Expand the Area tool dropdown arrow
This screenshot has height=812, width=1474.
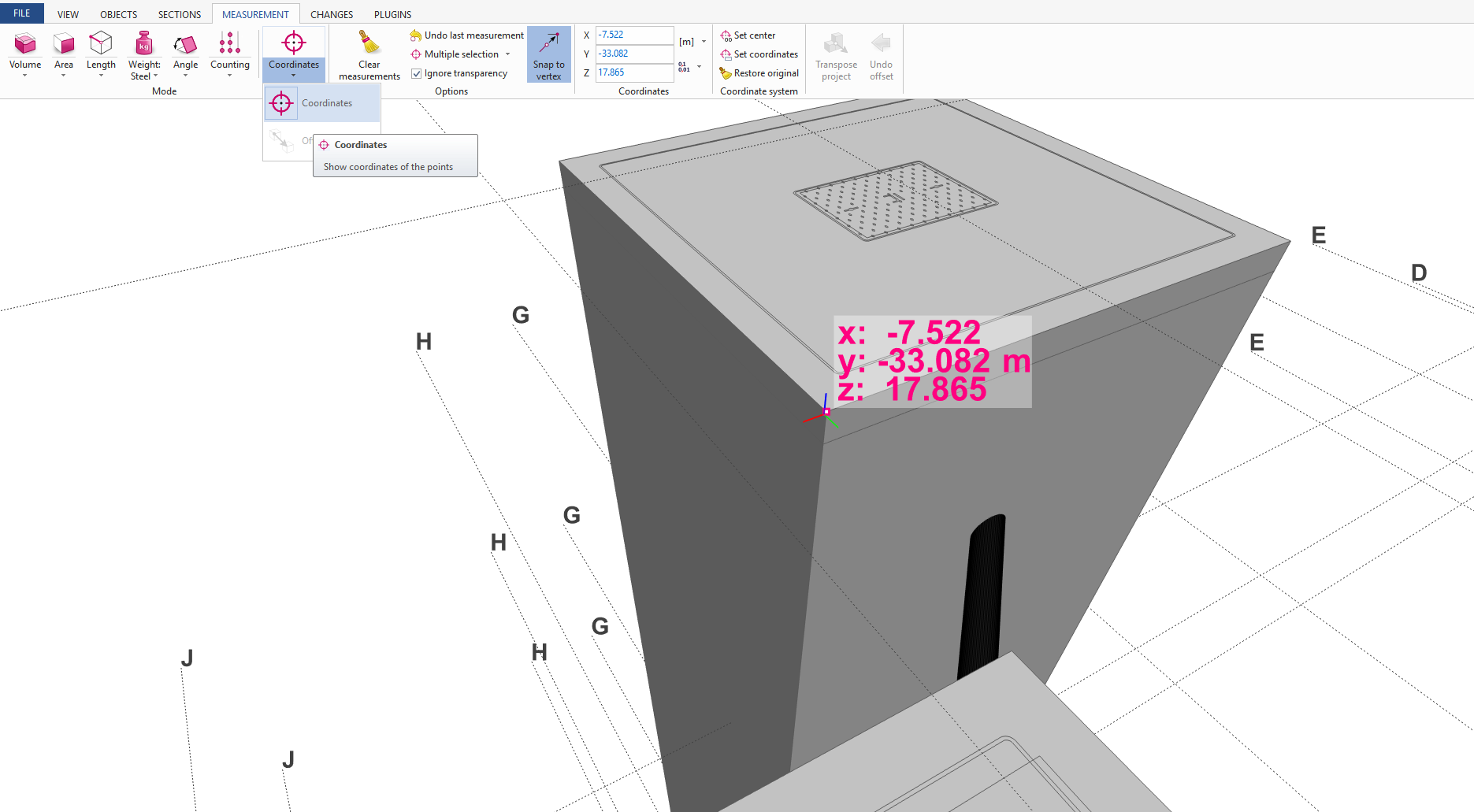[64, 76]
